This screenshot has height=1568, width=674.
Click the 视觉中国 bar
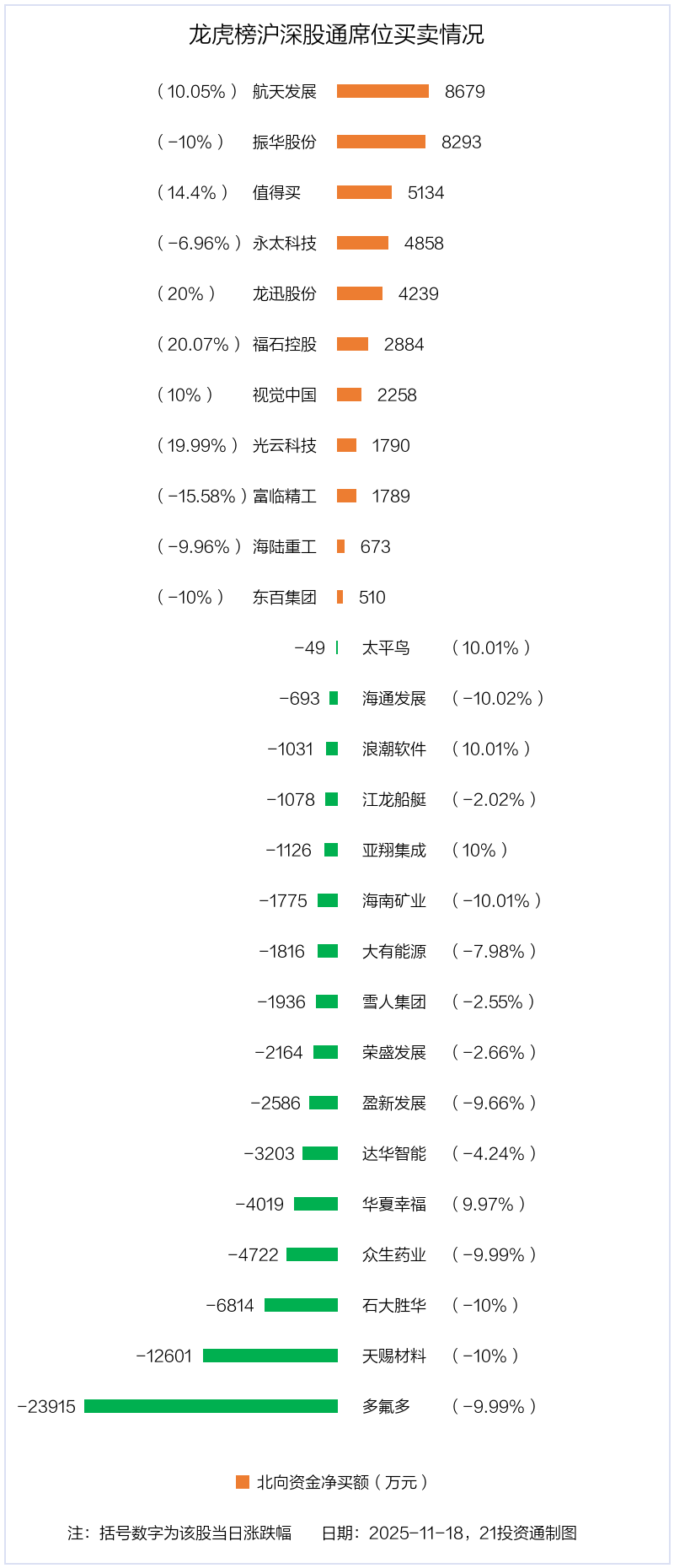tap(349, 395)
